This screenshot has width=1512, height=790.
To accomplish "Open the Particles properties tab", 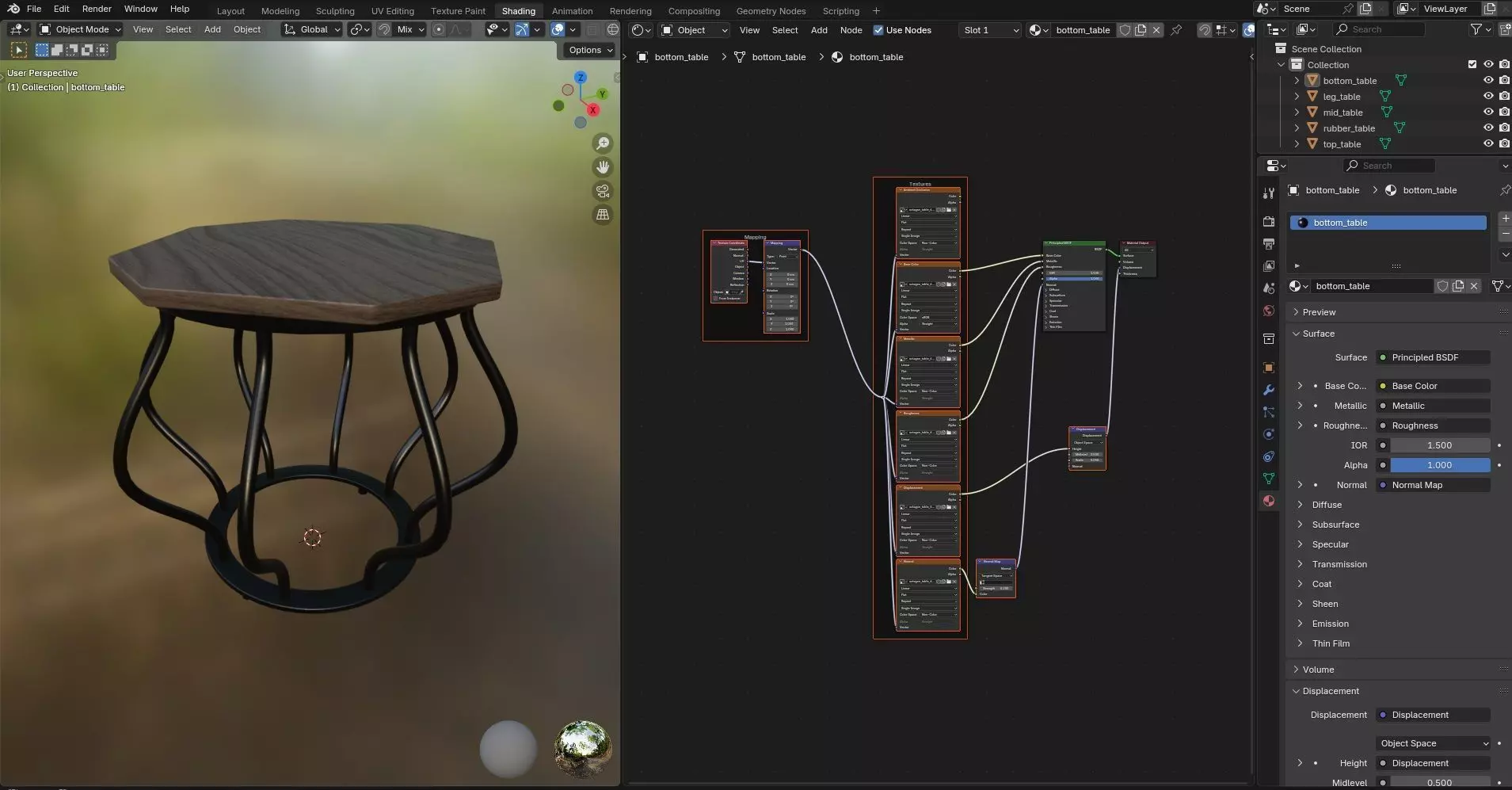I will click(1269, 412).
